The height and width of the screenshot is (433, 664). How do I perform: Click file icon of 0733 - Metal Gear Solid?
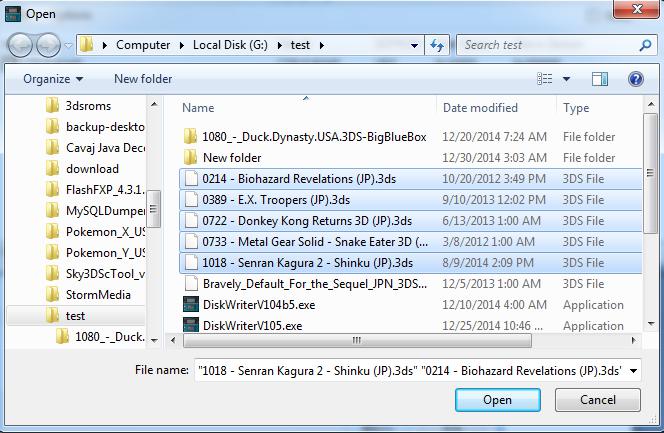coord(191,242)
